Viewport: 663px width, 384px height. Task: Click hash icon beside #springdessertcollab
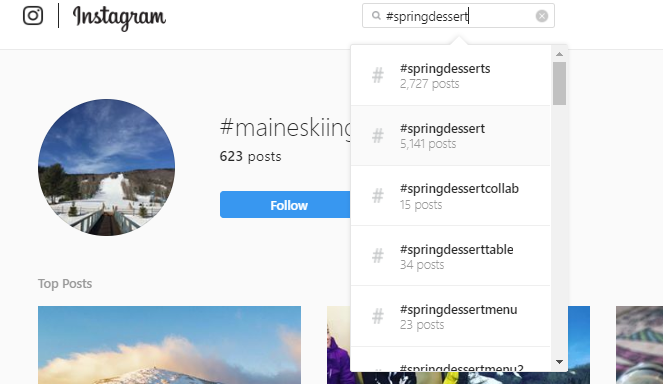[378, 196]
